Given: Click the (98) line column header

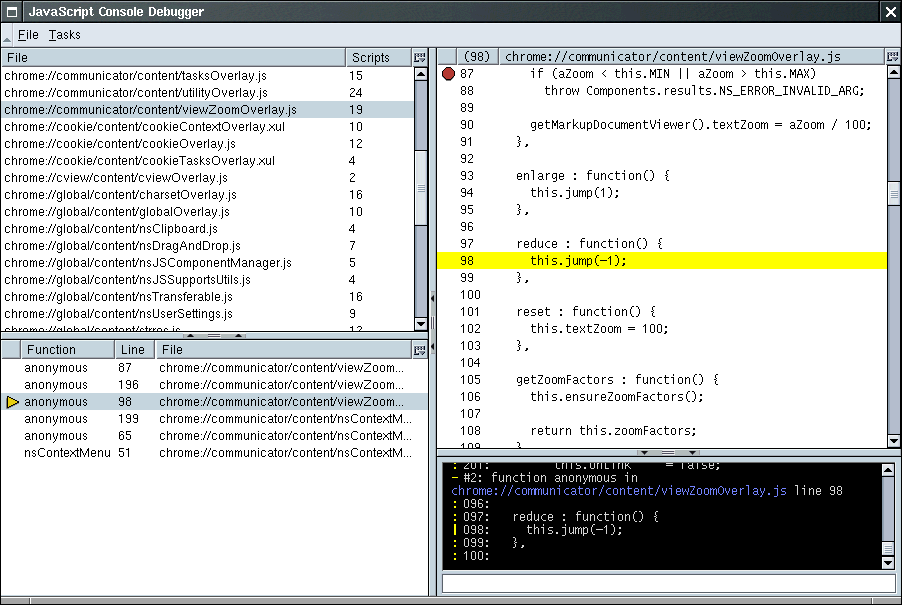Looking at the screenshot, I should tap(476, 56).
